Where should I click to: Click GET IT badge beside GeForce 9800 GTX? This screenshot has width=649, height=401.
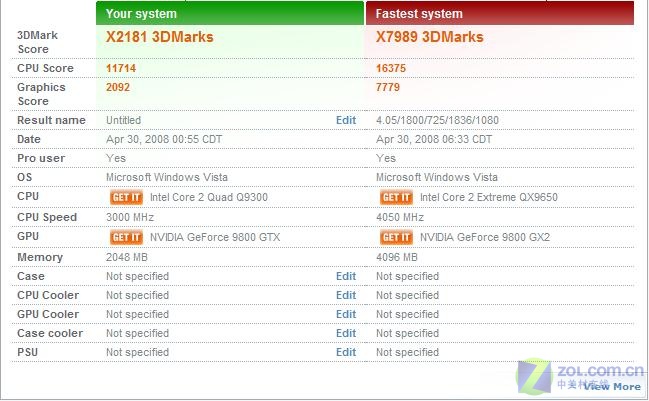point(126,237)
